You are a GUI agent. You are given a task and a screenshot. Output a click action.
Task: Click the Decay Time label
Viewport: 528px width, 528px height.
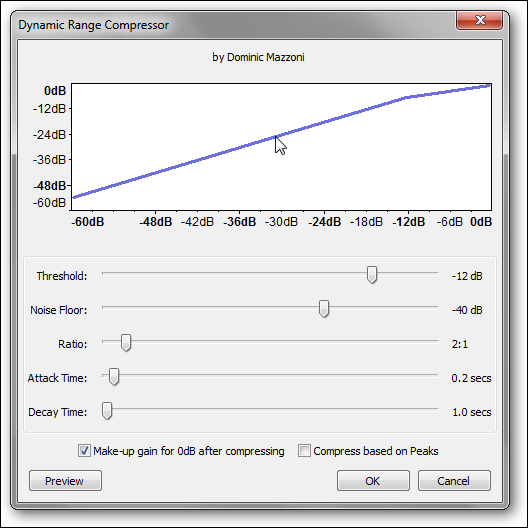point(58,412)
